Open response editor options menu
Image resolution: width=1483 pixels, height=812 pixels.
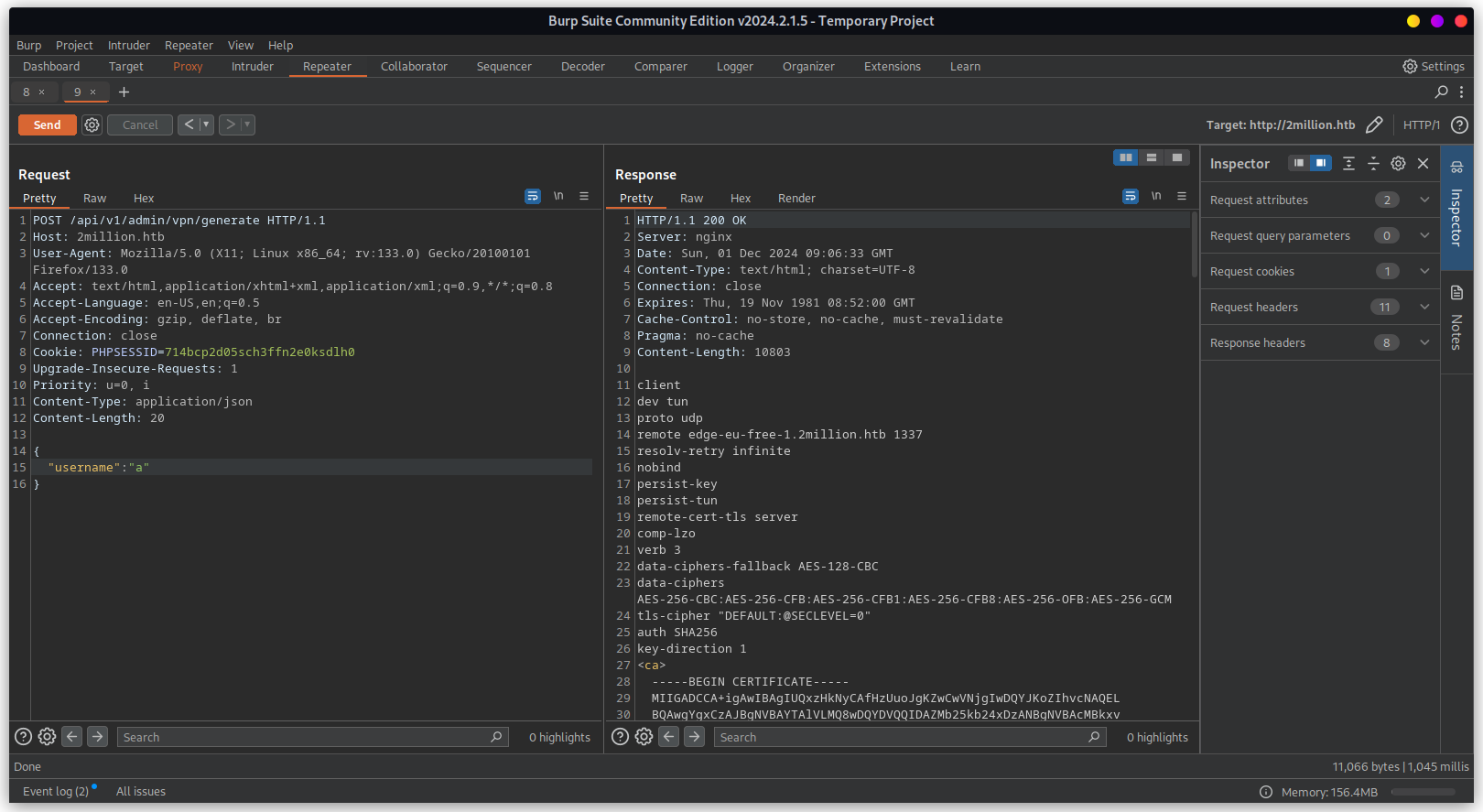click(1182, 196)
